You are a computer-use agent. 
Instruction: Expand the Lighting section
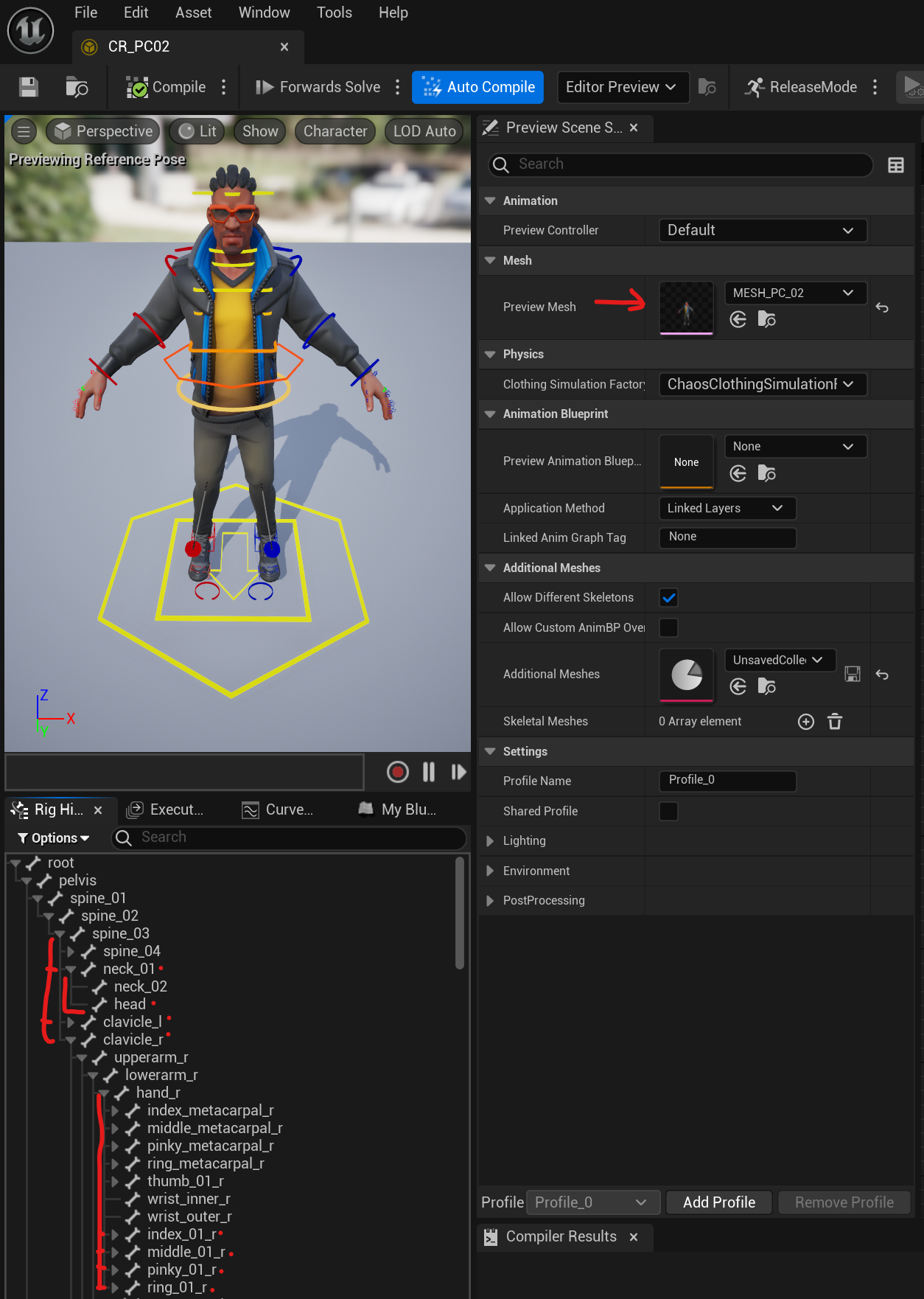(490, 841)
